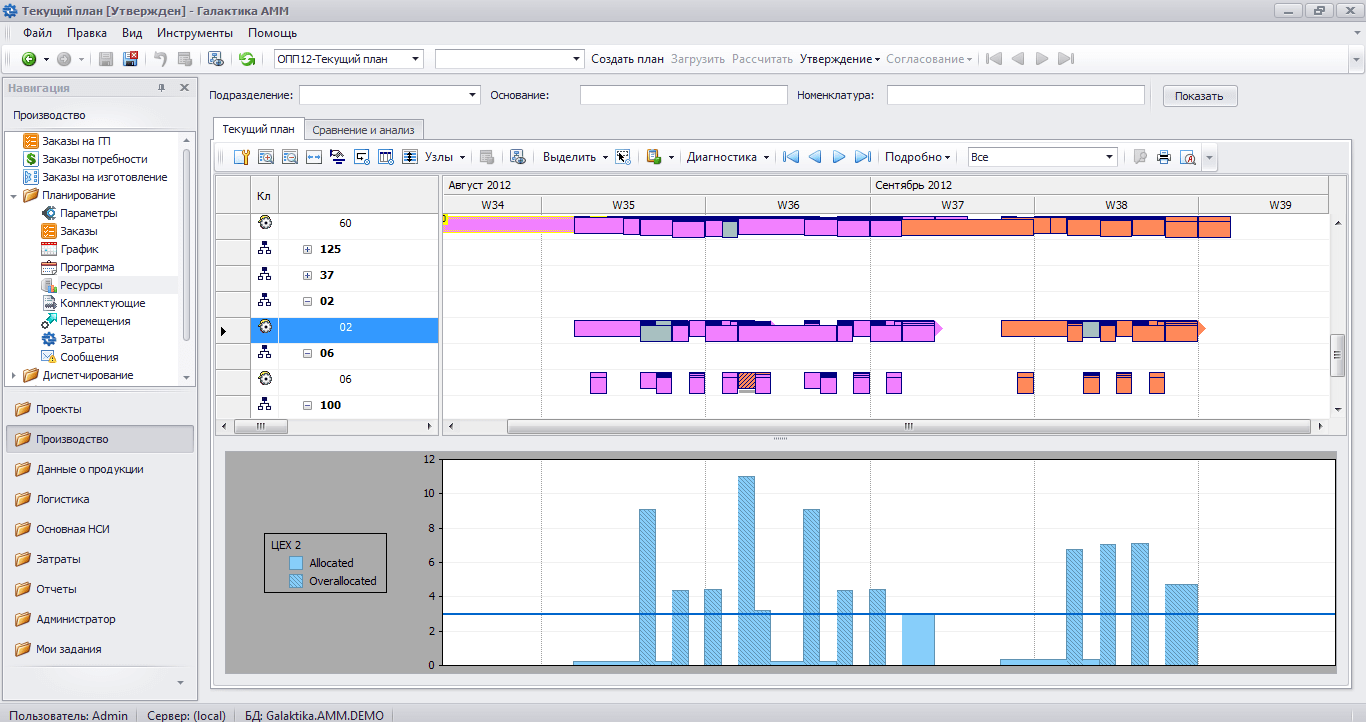Open the Подразделение dropdown

click(473, 95)
